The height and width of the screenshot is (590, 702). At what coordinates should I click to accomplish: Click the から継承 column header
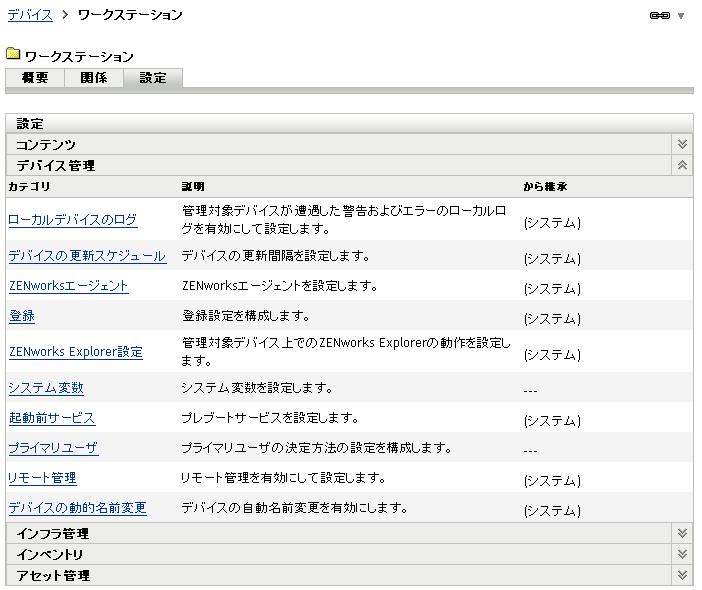(545, 186)
